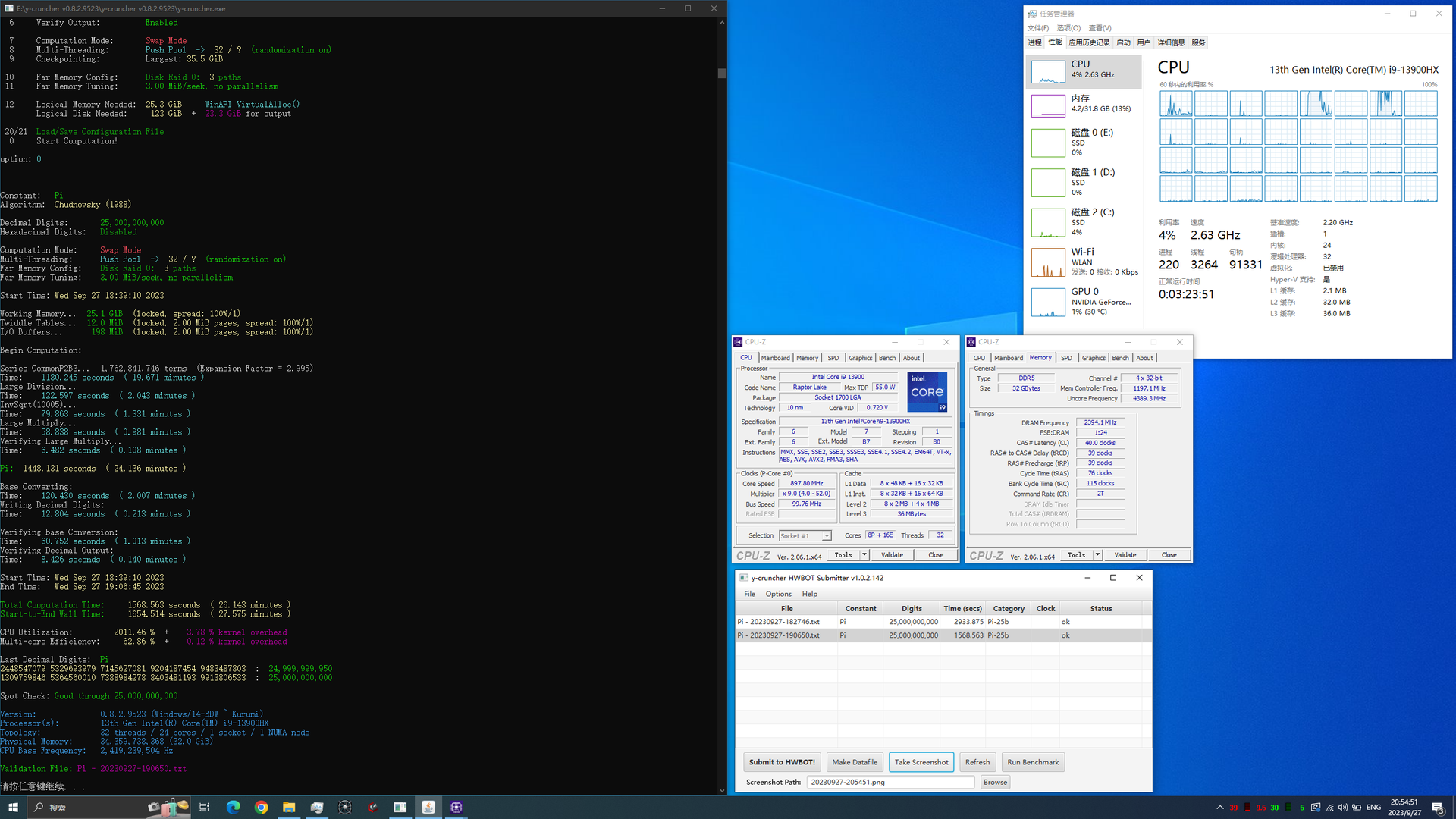
Task: Launch Microsoft Edge from the taskbar
Action: 233,807
